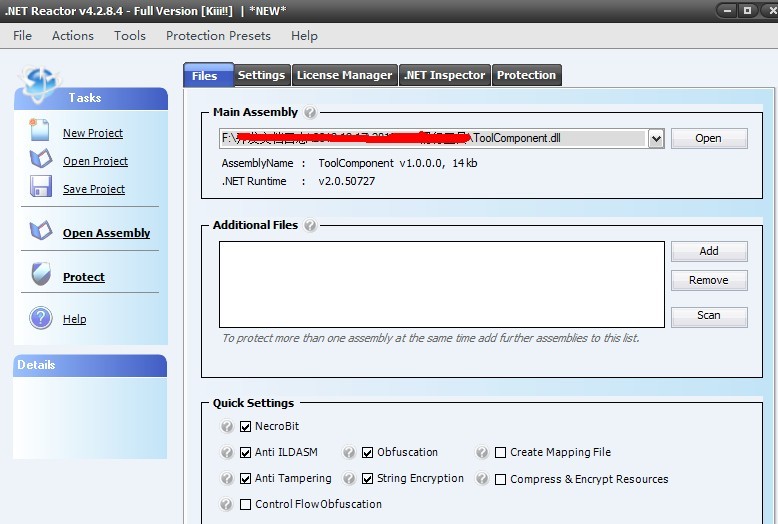
Task: Open the Help menu in menu bar
Action: (304, 36)
